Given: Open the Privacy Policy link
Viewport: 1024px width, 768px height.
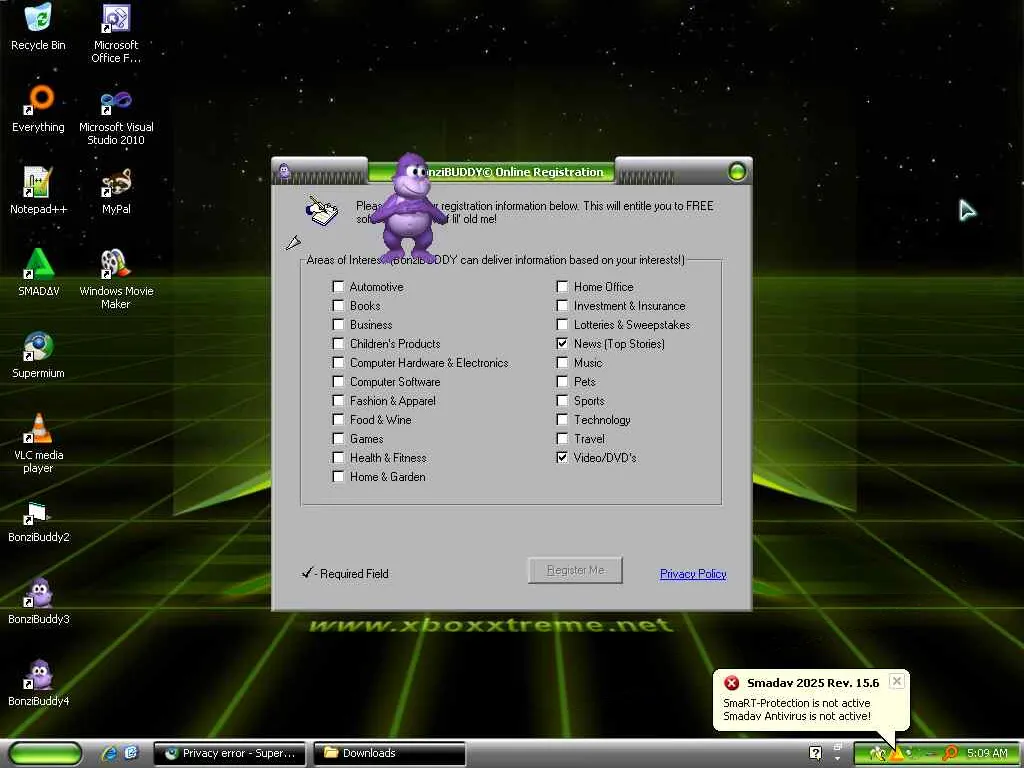Looking at the screenshot, I should tap(693, 573).
